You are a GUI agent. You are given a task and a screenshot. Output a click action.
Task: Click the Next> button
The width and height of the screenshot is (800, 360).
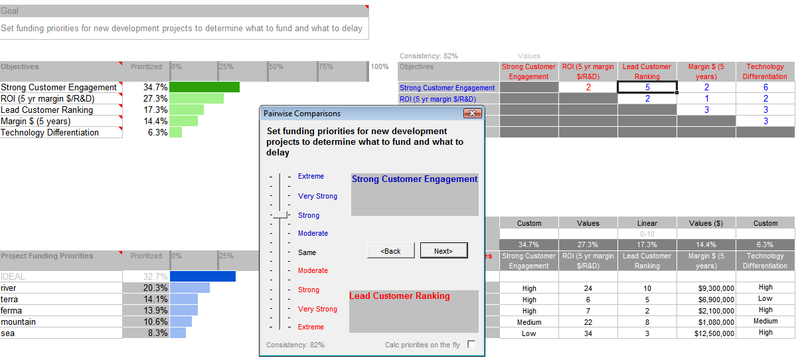pyautogui.click(x=443, y=250)
